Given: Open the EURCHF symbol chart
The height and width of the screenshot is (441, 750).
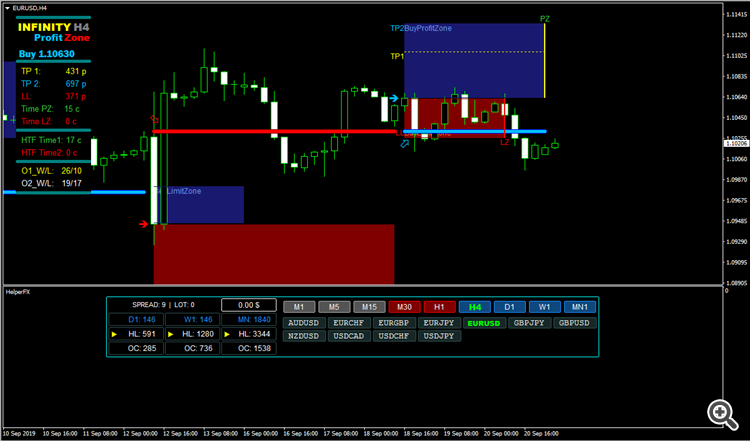Looking at the screenshot, I should [349, 323].
